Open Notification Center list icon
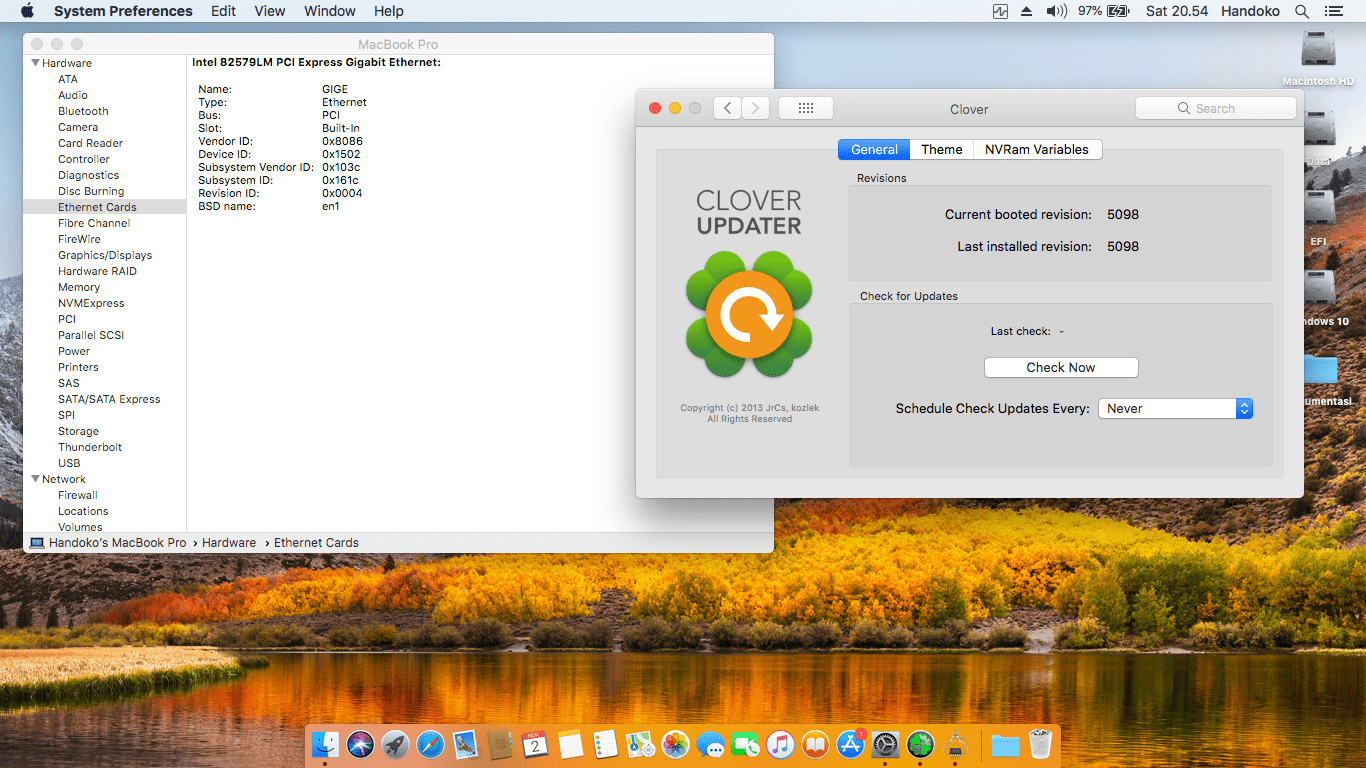The width and height of the screenshot is (1366, 768). coord(1333,11)
